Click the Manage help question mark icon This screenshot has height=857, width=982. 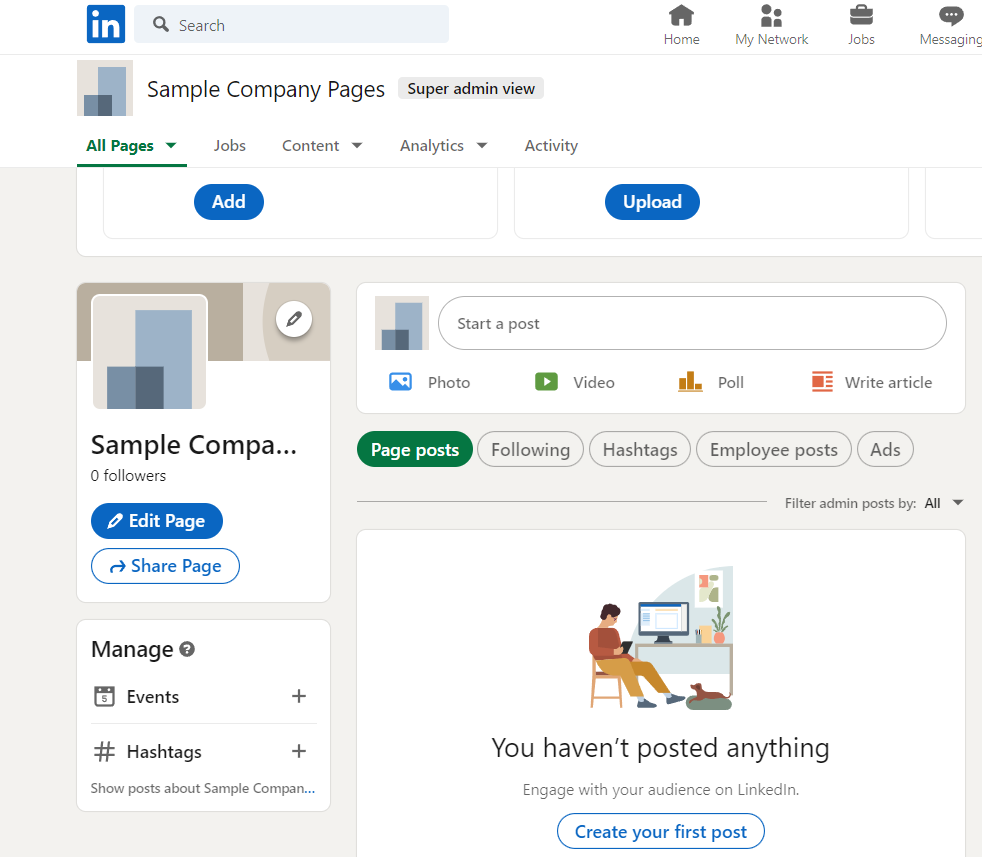coord(187,649)
